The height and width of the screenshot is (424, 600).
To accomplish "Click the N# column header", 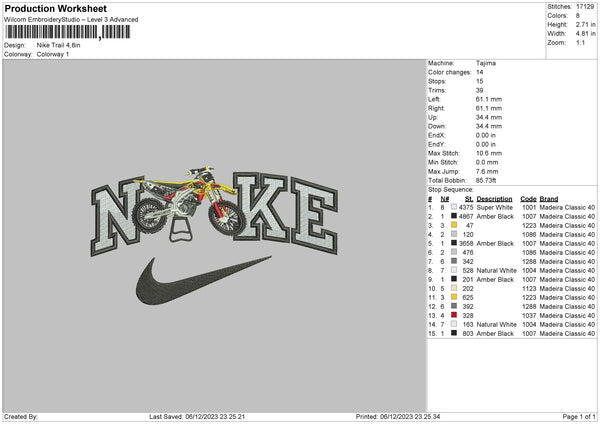I will (445, 199).
